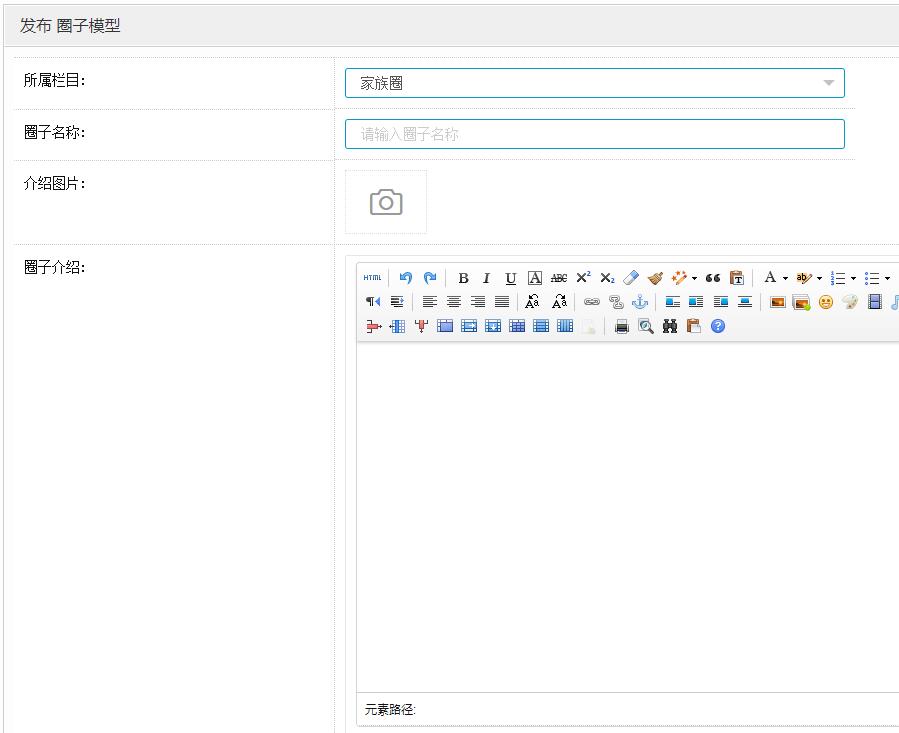Toggle italic formatting
Image resolution: width=899 pixels, height=733 pixels.
[487, 278]
